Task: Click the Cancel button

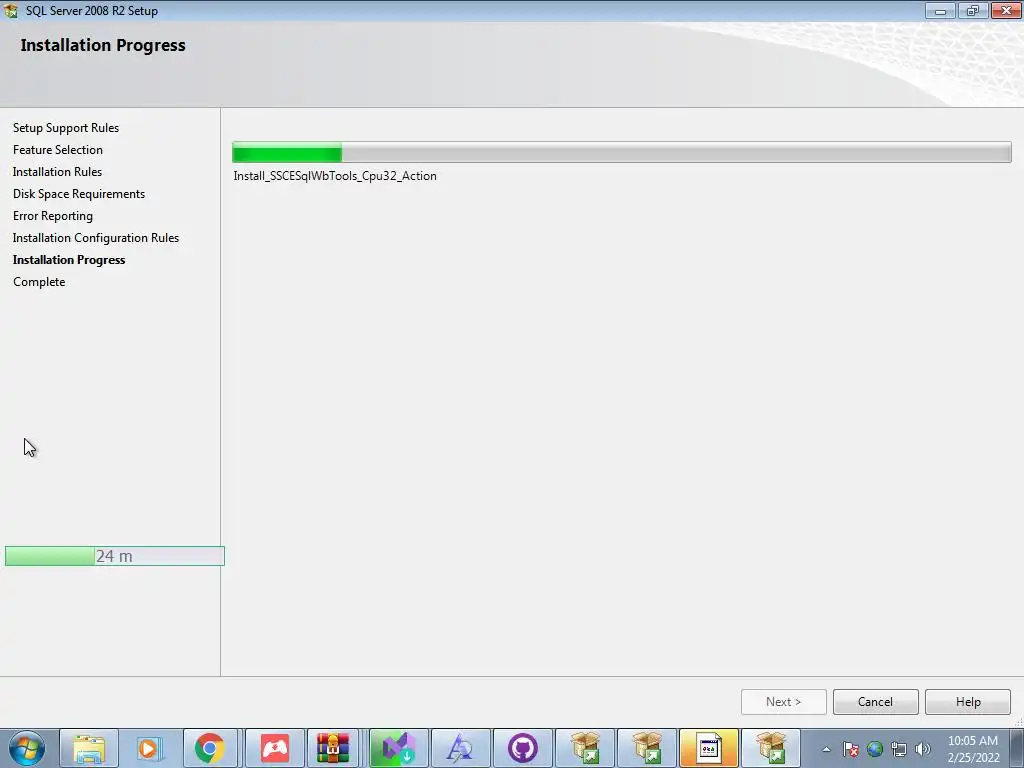Action: (x=875, y=702)
